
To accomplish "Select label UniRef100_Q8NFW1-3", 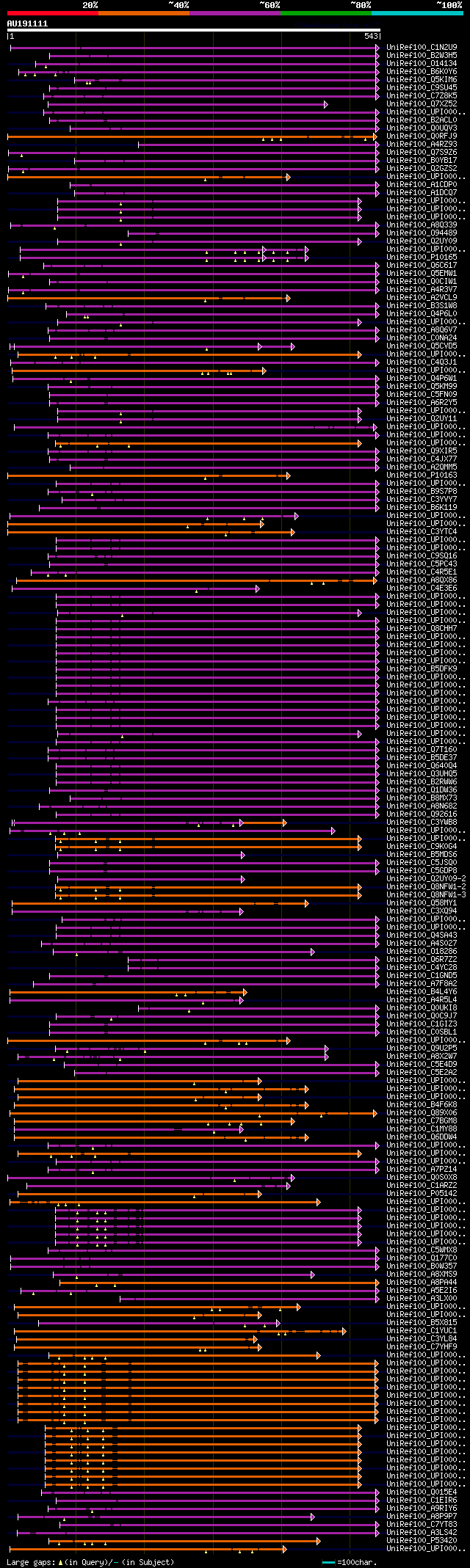I will [426, 894].
